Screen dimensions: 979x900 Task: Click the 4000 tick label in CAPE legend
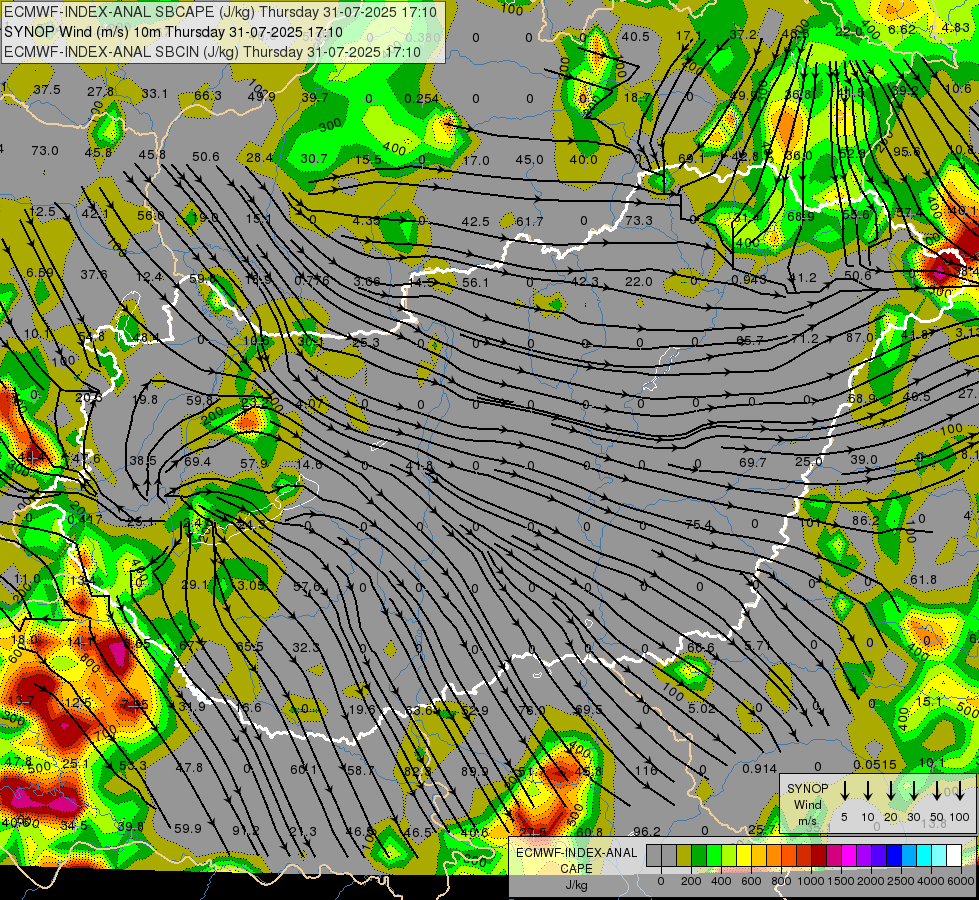click(x=931, y=881)
